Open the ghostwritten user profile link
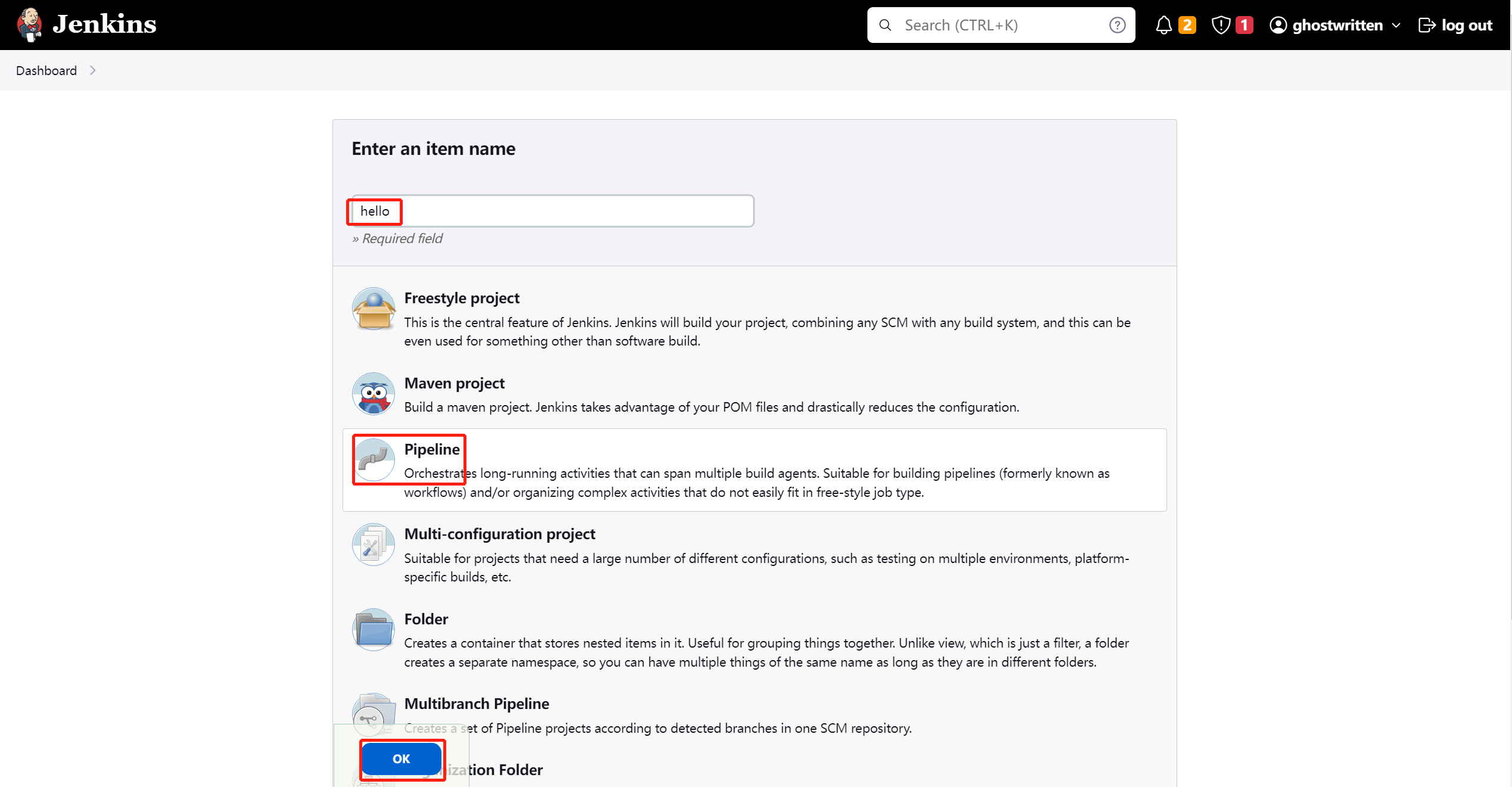1512x787 pixels. 1337,25
